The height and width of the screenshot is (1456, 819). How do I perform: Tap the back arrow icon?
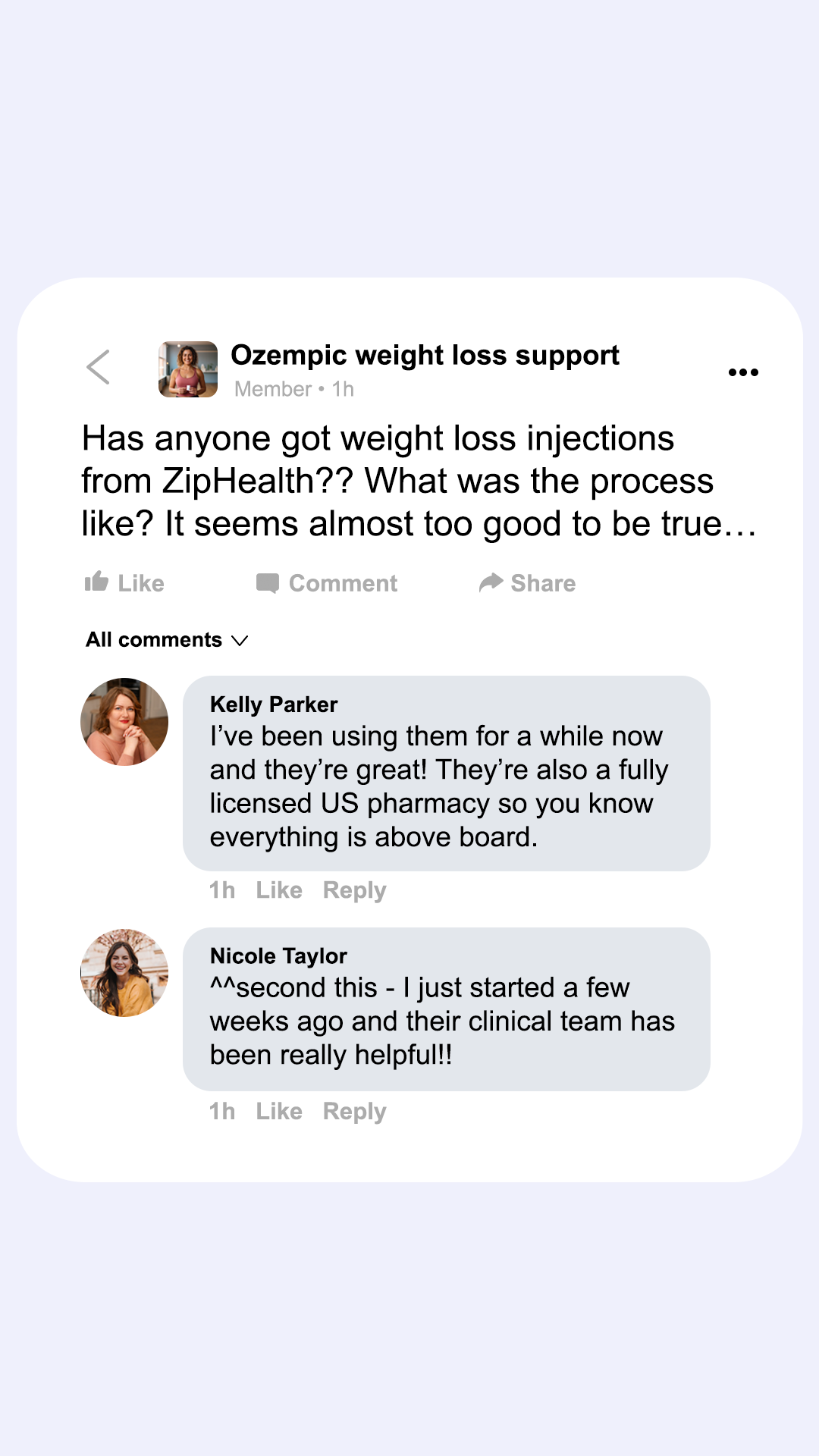coord(99,368)
